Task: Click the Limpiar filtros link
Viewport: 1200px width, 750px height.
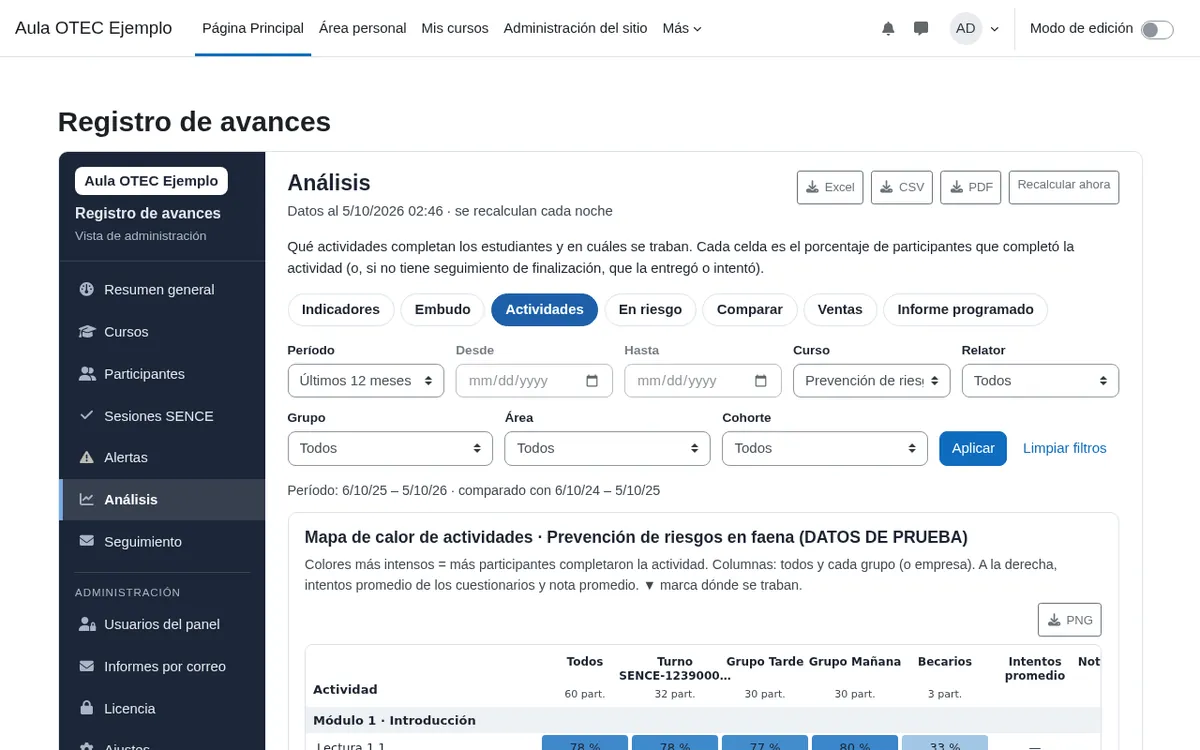Action: (x=1065, y=449)
